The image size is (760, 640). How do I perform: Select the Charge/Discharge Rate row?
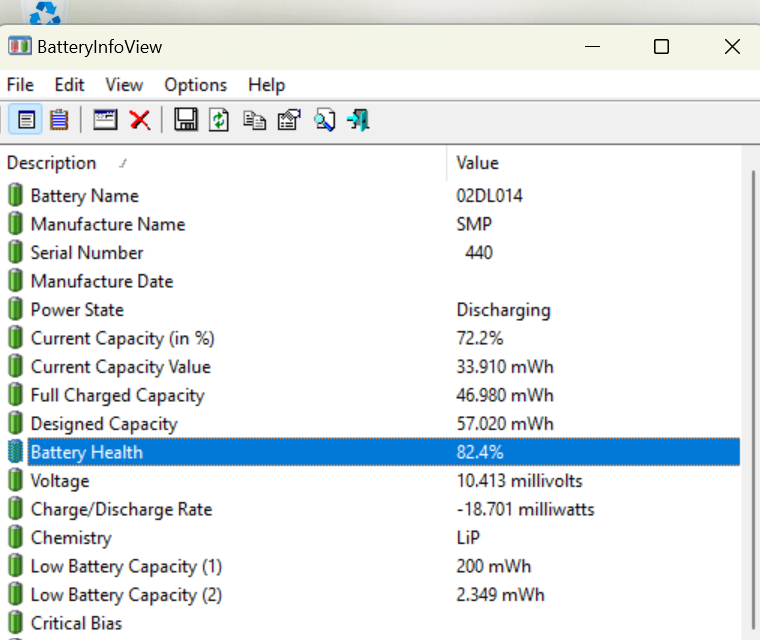click(370, 509)
